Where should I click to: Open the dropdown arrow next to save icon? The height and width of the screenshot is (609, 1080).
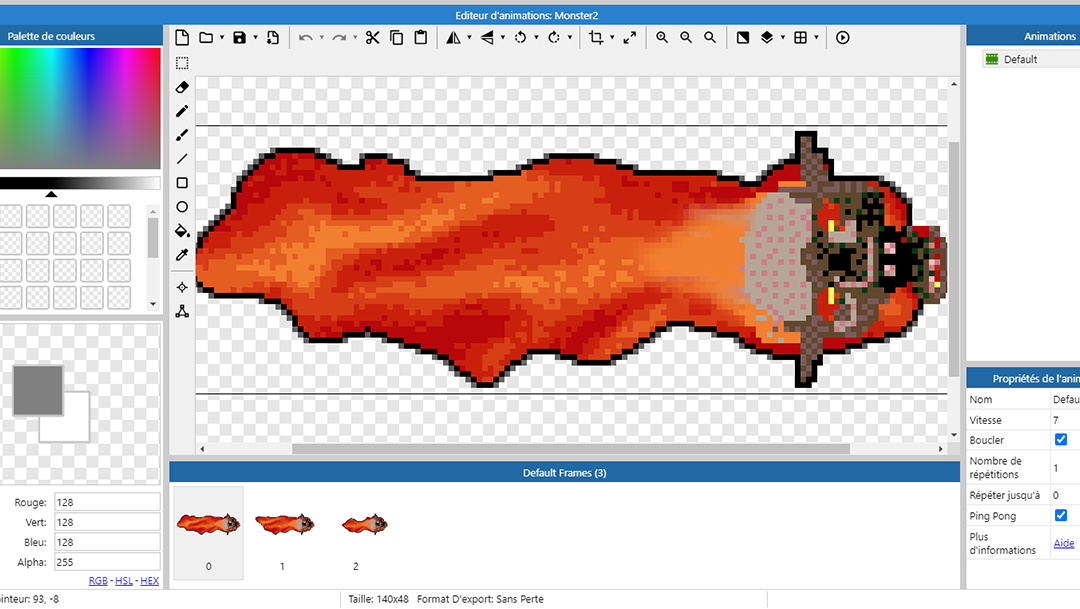coord(256,38)
